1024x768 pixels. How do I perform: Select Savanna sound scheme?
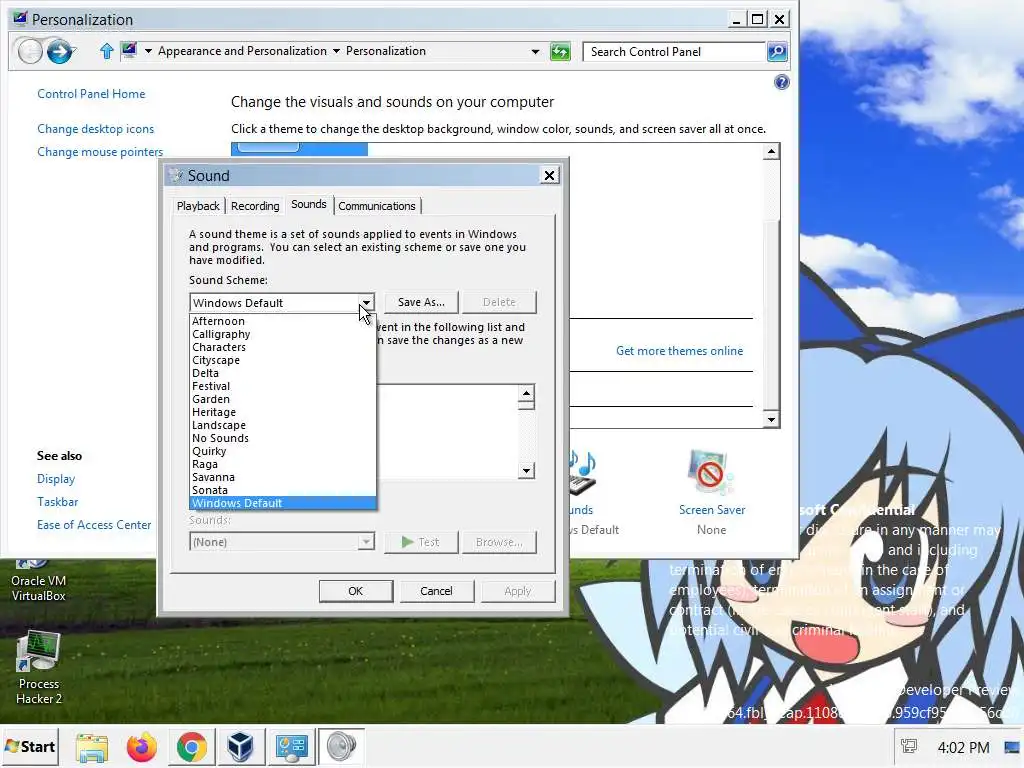(x=282, y=477)
